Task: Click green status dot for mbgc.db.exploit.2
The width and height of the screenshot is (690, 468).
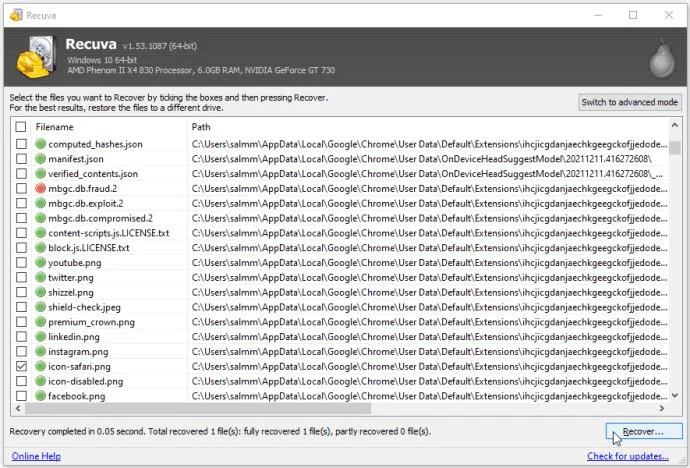Action: coord(40,203)
